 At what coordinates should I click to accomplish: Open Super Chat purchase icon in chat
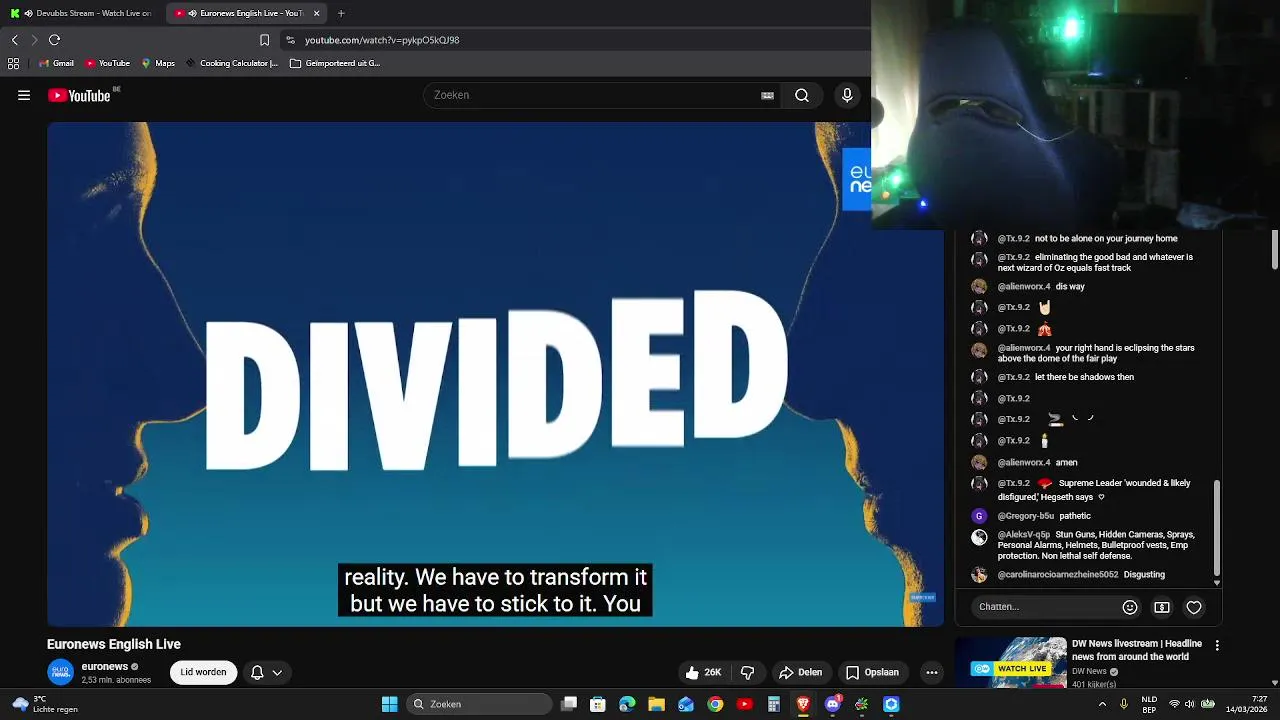[x=1162, y=607]
